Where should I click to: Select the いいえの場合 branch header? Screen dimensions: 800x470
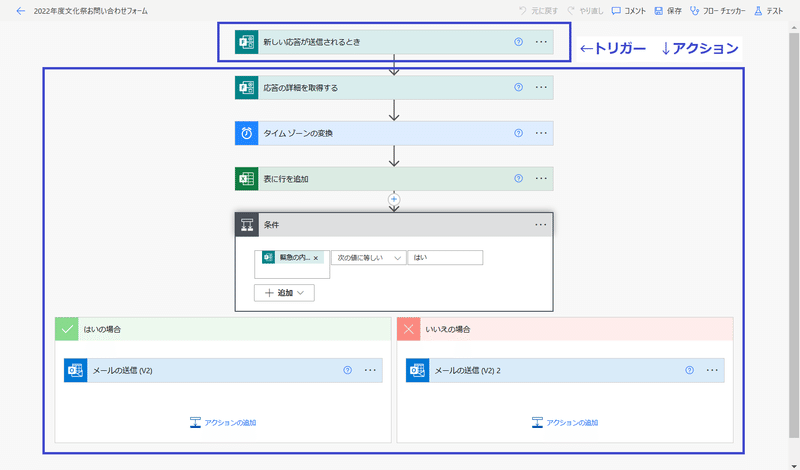coord(565,329)
